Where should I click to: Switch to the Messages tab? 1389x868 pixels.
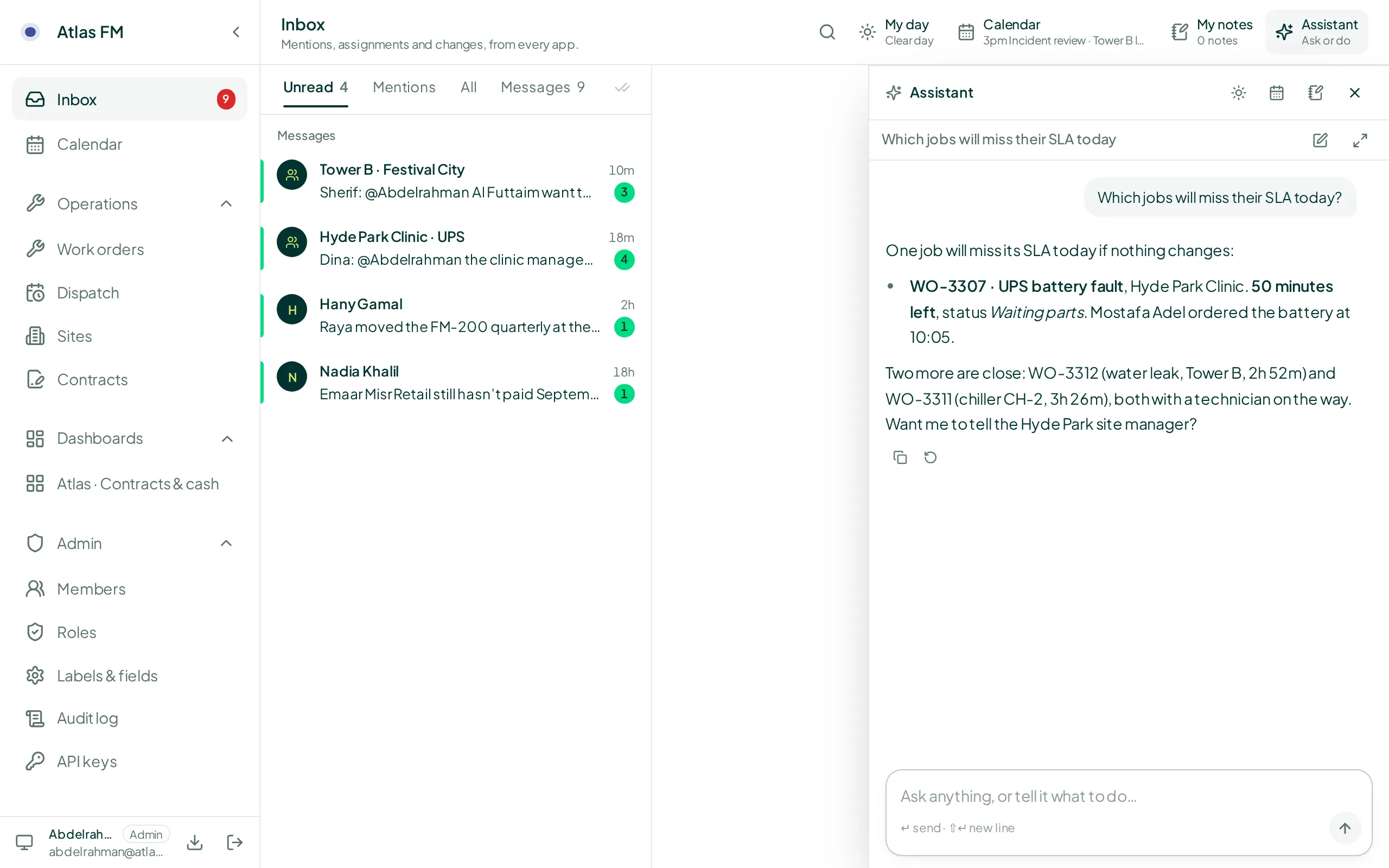[x=543, y=87]
